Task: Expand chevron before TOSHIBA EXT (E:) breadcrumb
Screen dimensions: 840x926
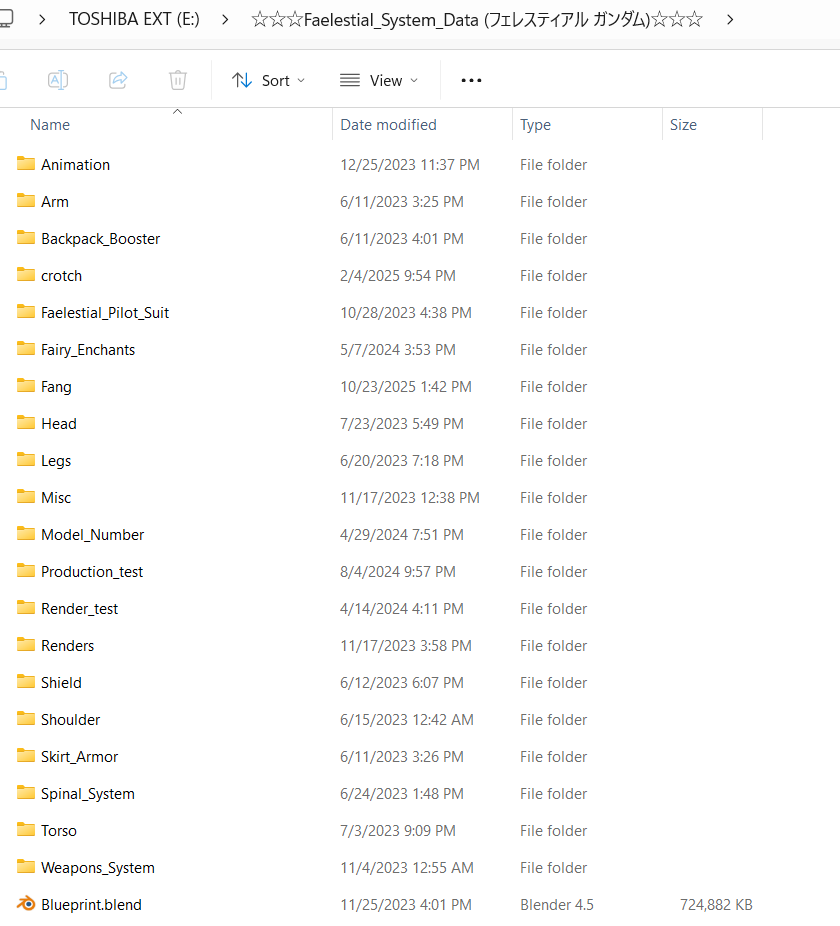Action: pos(42,20)
